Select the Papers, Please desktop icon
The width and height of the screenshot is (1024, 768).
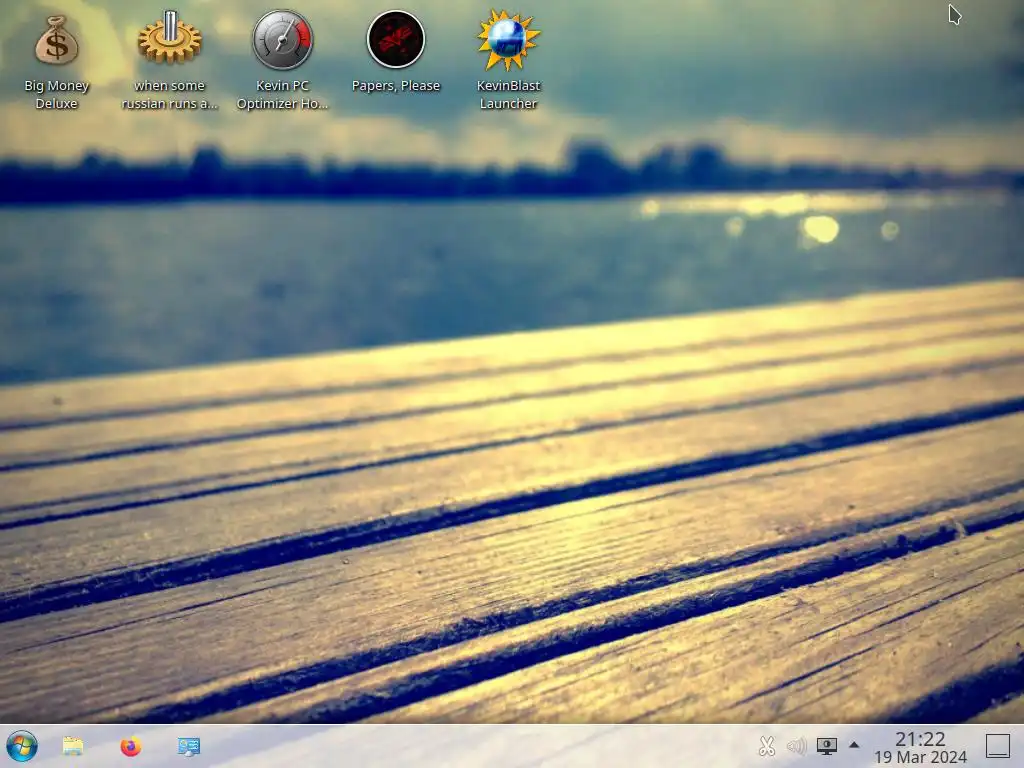point(396,40)
